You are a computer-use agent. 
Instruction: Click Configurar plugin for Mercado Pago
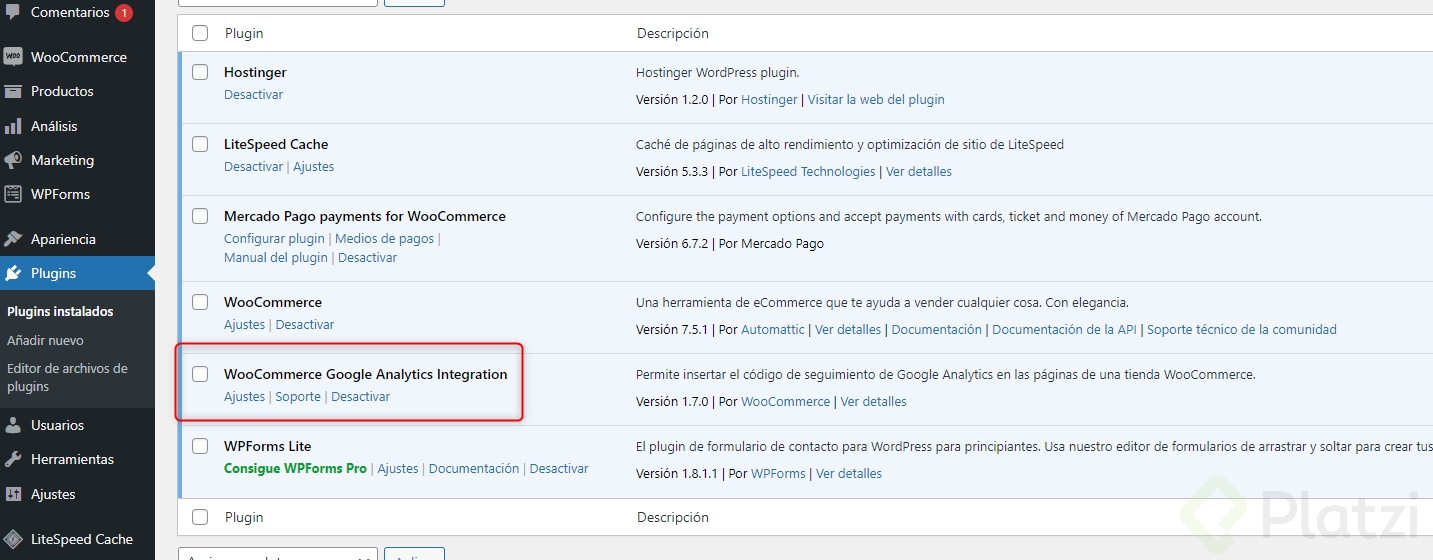(x=274, y=239)
